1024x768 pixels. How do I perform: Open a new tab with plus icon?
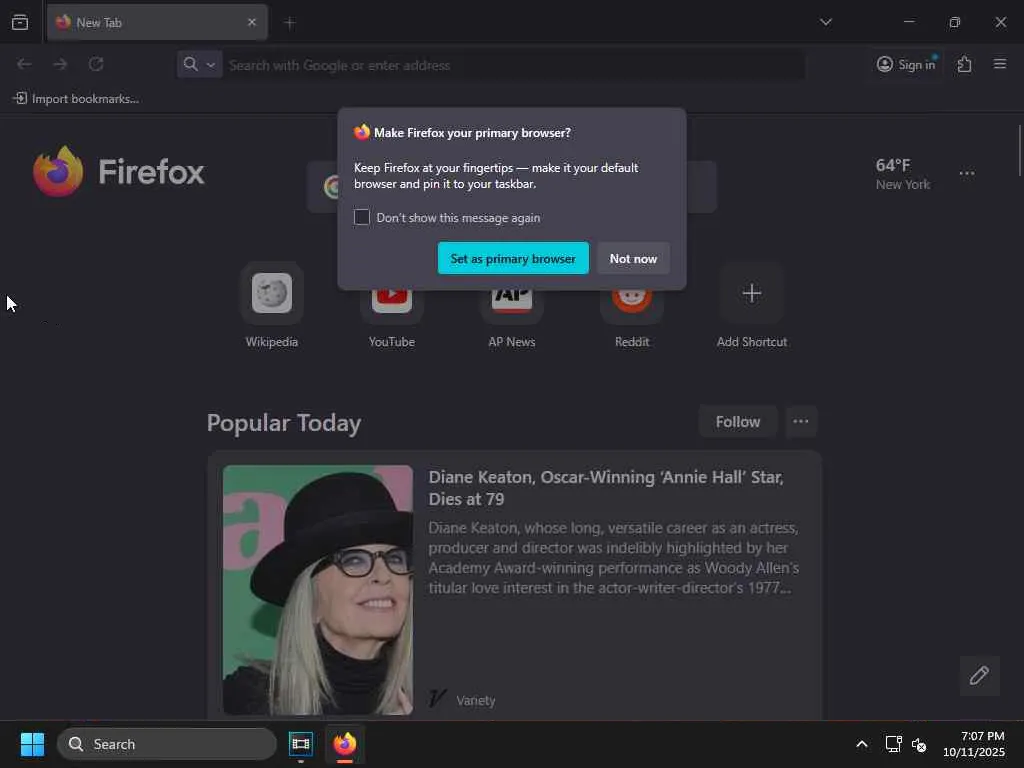[x=290, y=23]
